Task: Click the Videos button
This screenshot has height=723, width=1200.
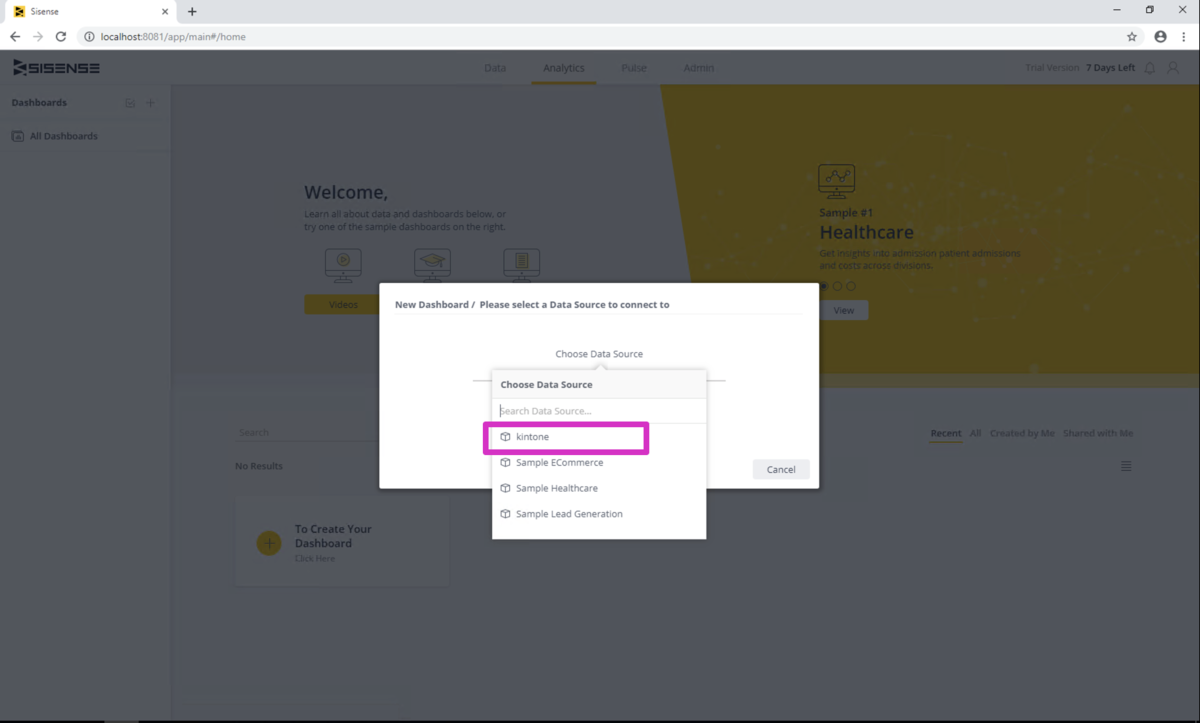Action: click(343, 305)
